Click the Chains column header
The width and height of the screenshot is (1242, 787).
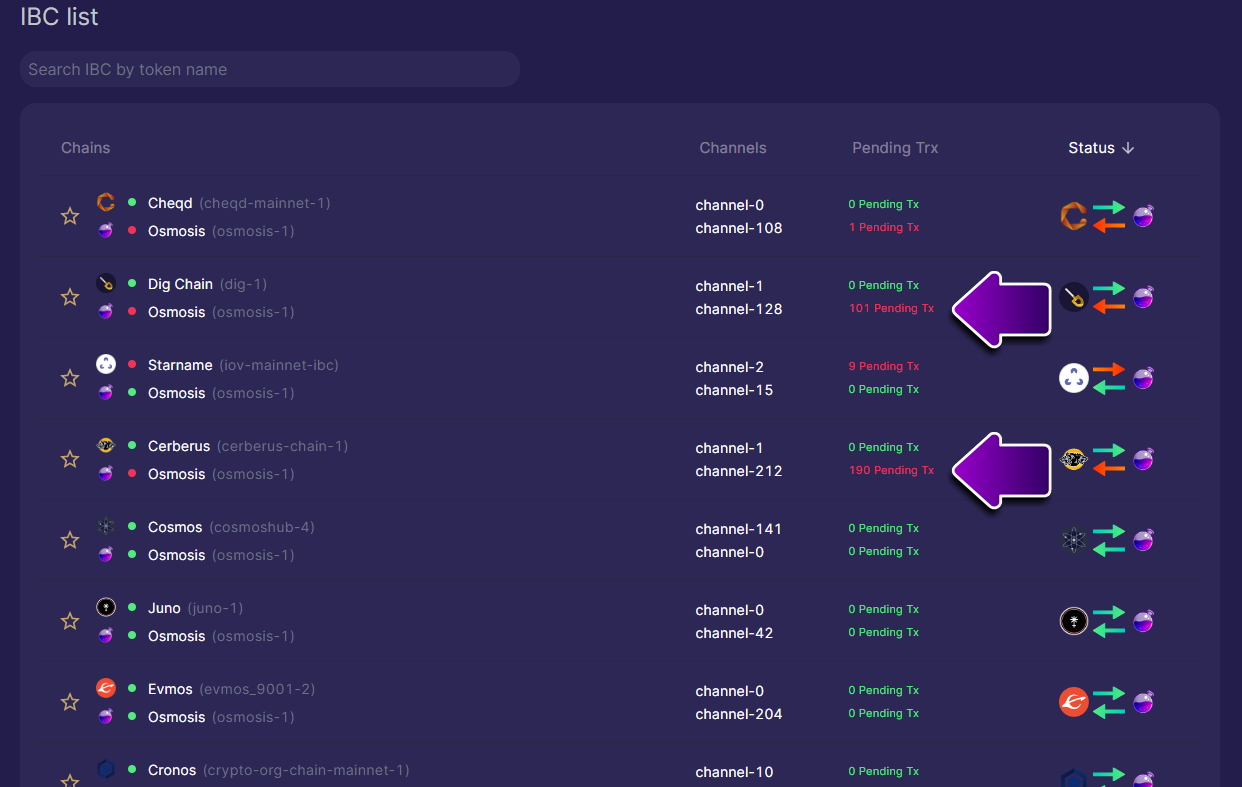point(86,148)
